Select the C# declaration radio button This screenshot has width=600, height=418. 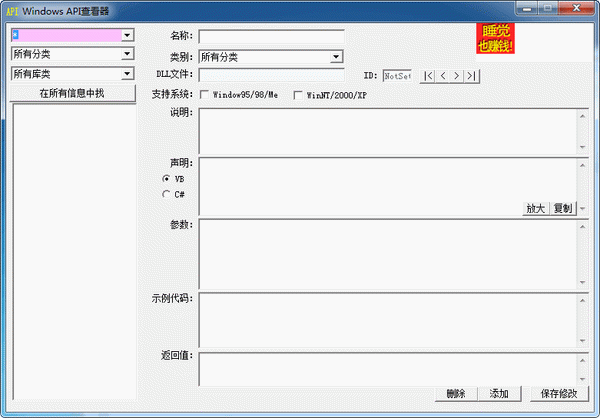[x=166, y=194]
